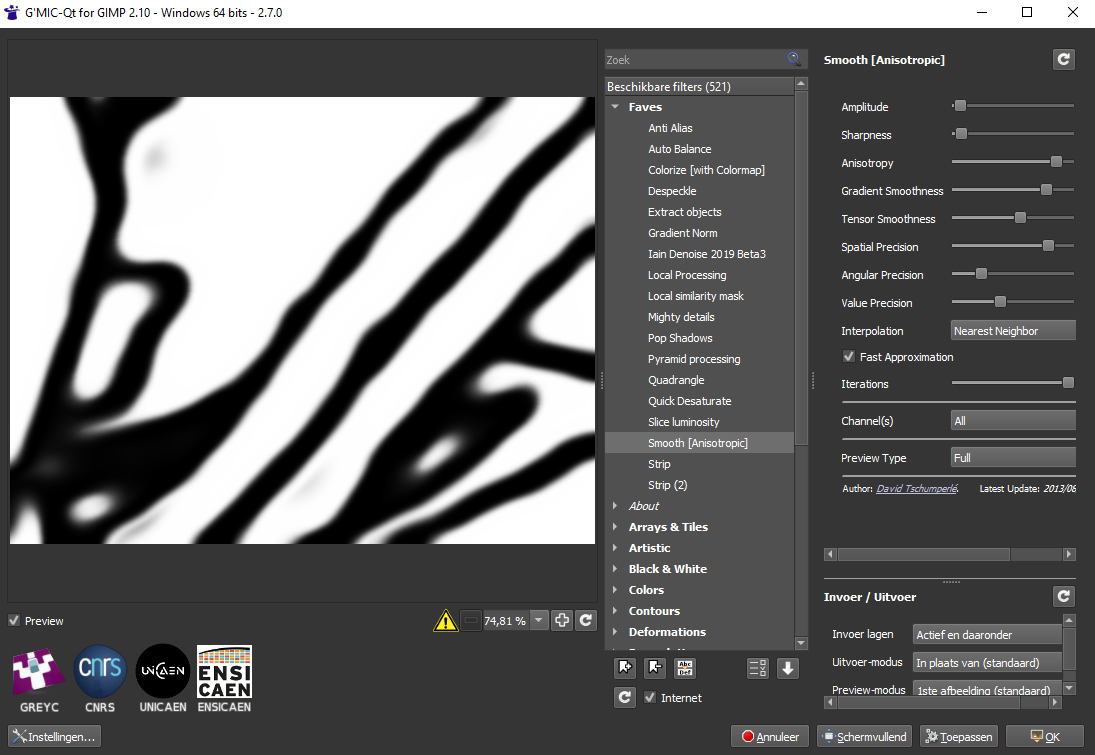Click the OK button

pyautogui.click(x=1045, y=736)
